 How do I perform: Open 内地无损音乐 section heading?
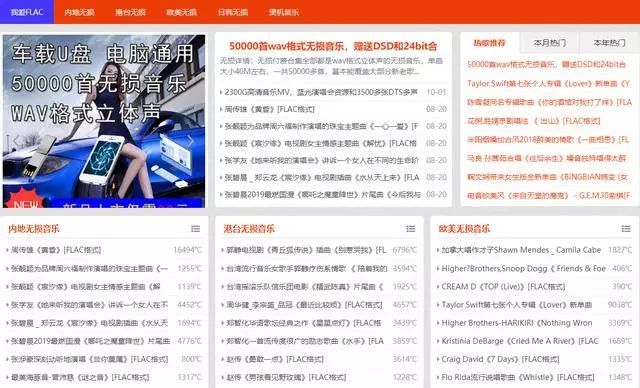click(x=34, y=229)
